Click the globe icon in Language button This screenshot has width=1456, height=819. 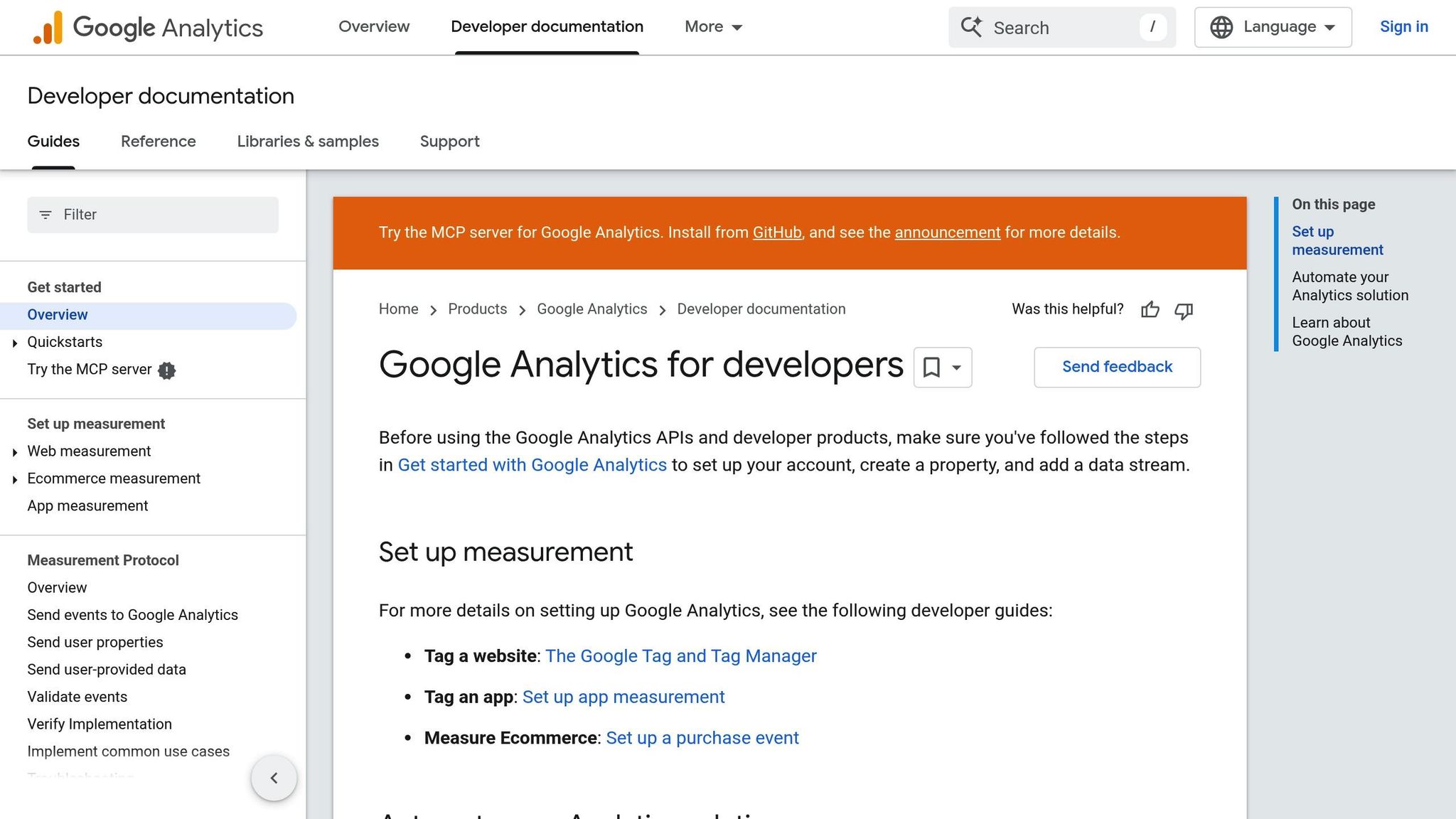[x=1221, y=27]
